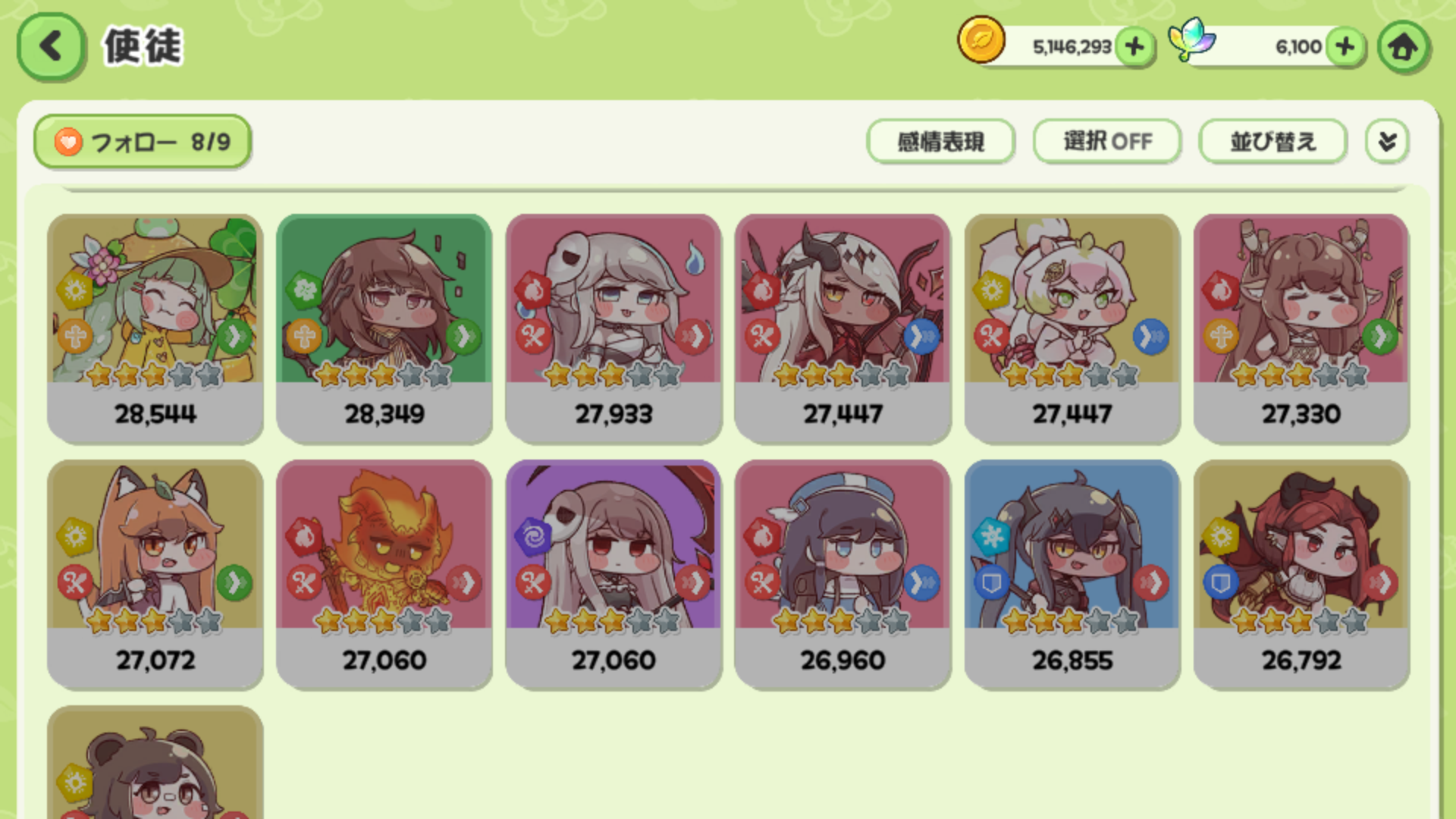Open the 感情表現 emotion menu
The width and height of the screenshot is (1456, 819).
coord(940,141)
